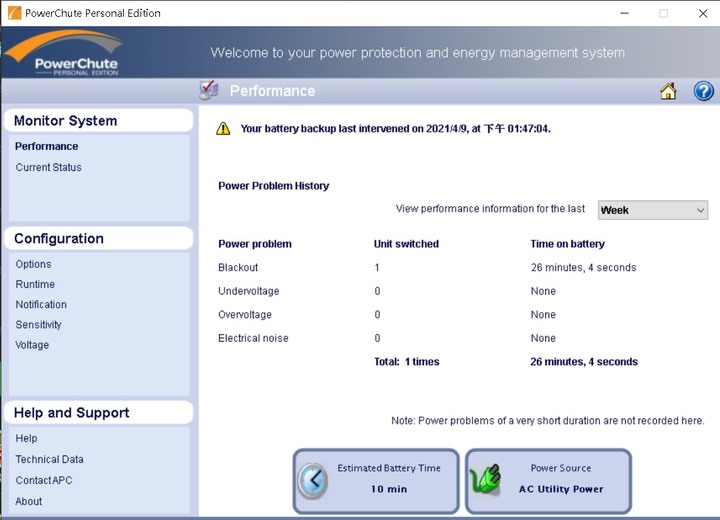Open the Voltage settings page
Viewport: 720px width, 520px height.
click(32, 345)
